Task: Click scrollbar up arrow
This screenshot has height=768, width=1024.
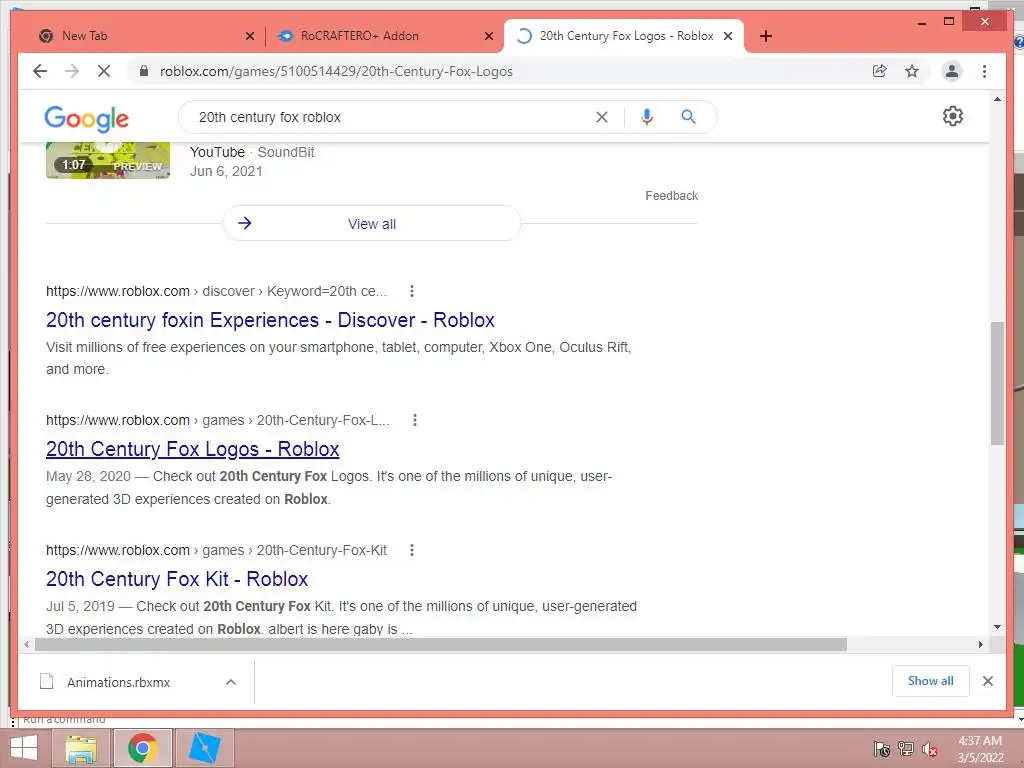Action: point(997,99)
